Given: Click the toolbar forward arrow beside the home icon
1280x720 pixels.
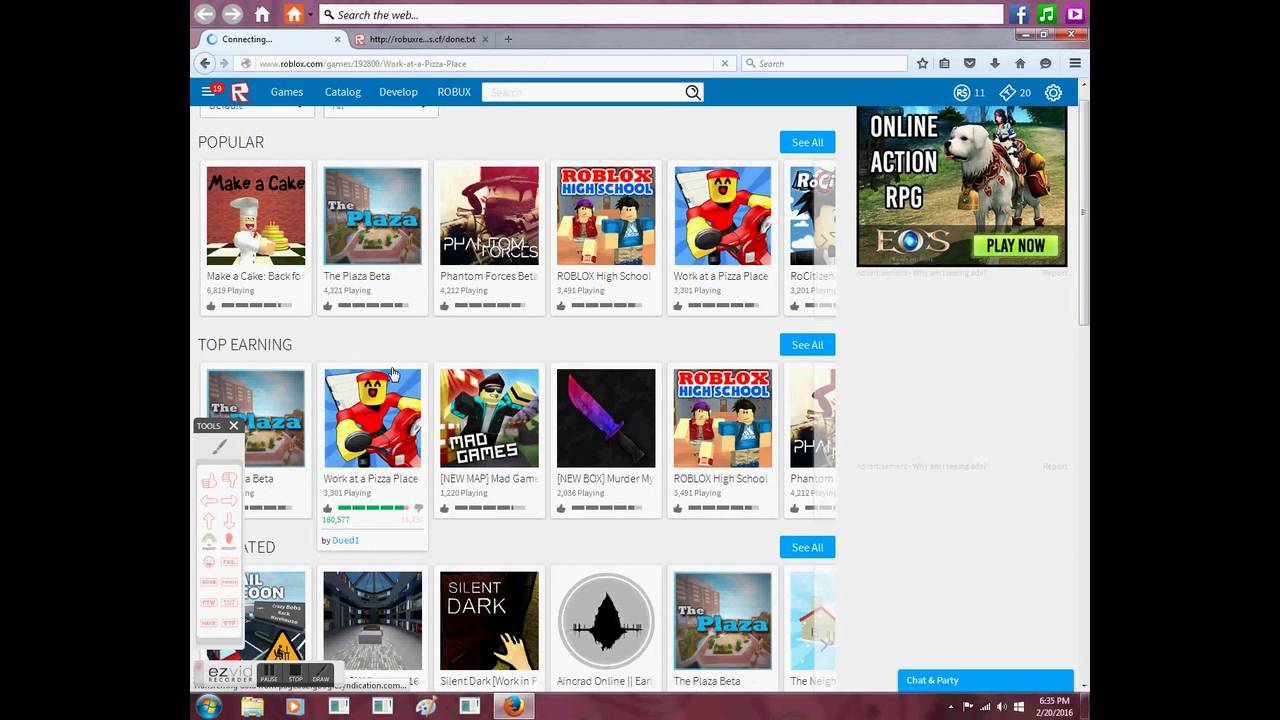Looking at the screenshot, I should pos(232,14).
